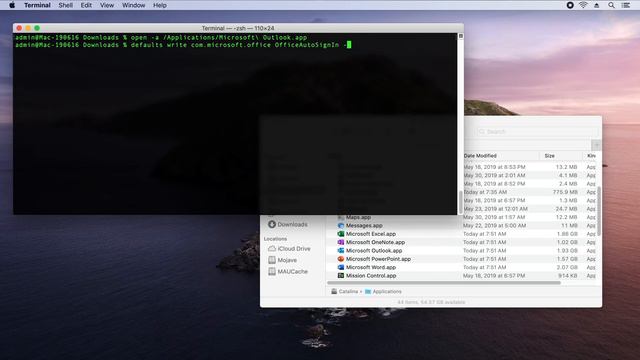This screenshot has width=640, height=360.
Task: Click the Finder horizontal scrollbar
Action: pos(444,282)
